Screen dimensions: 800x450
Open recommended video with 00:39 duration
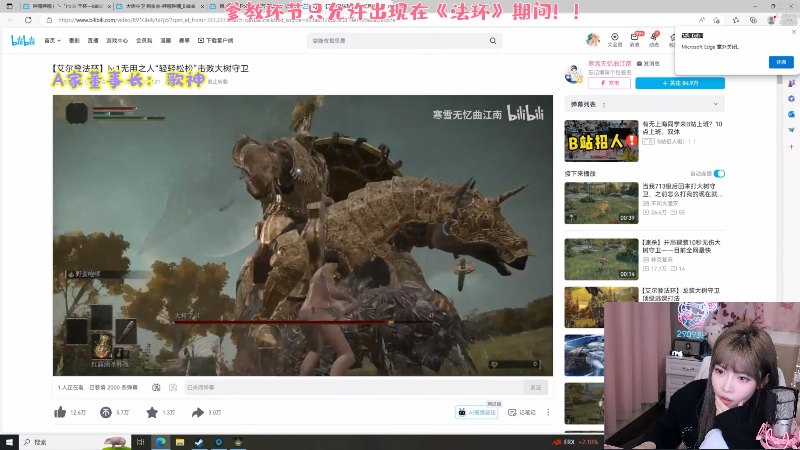tap(601, 203)
